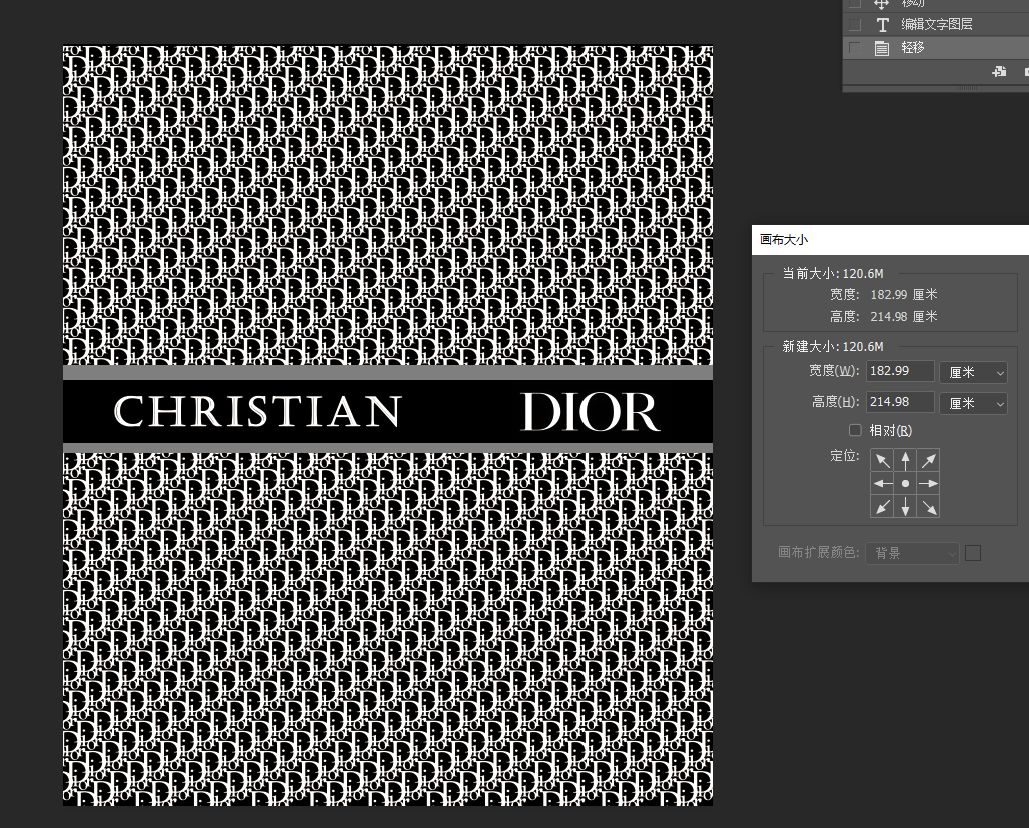Open the 画布扩展颜色 dropdown showing 背景
Image resolution: width=1029 pixels, height=828 pixels.
913,553
